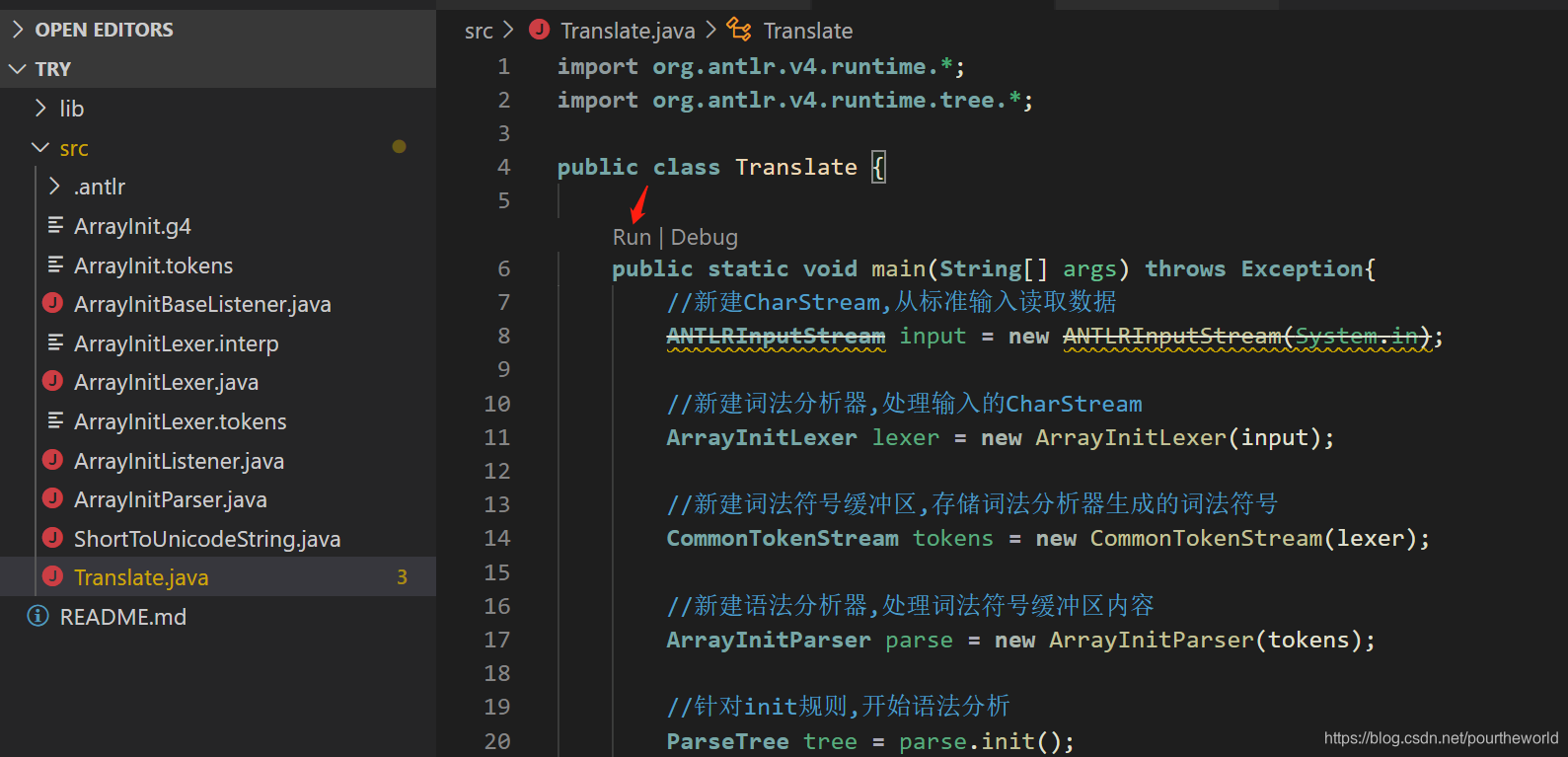1568x757 pixels.
Task: Click the System.in argument on line 8
Action: (1357, 337)
